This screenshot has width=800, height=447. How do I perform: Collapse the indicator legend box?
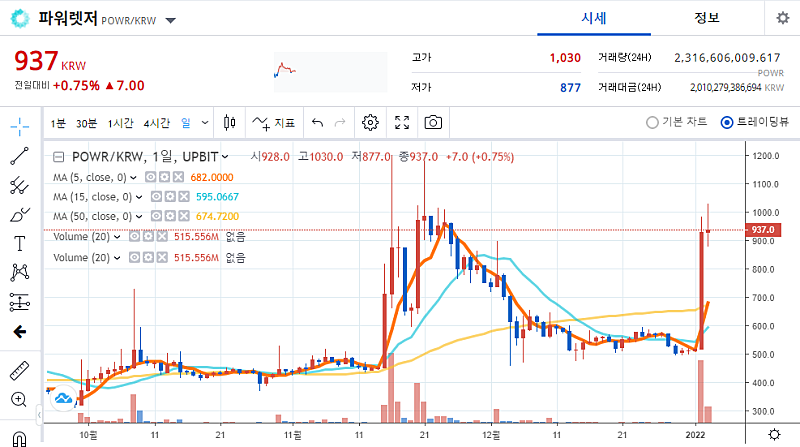(x=59, y=157)
